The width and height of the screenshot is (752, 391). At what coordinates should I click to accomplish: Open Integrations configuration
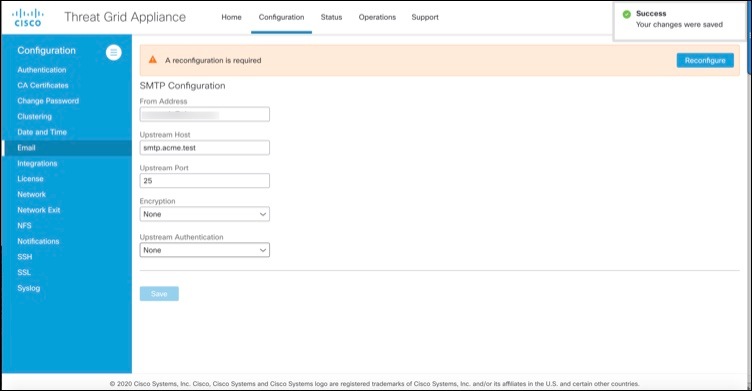point(37,164)
